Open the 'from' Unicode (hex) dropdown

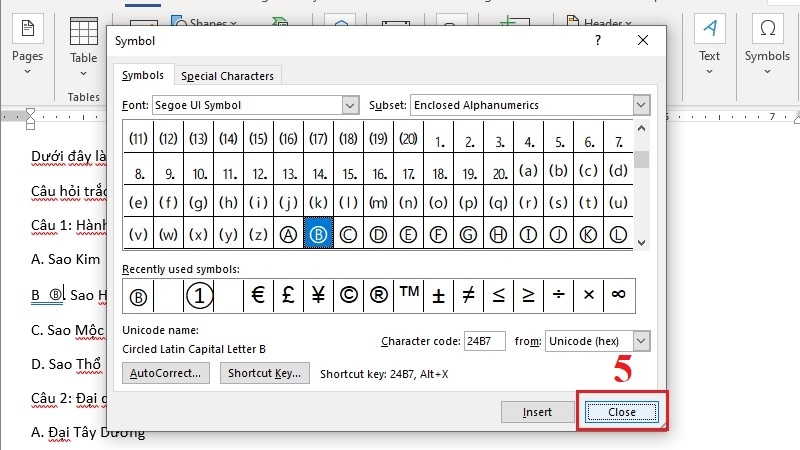coord(641,341)
